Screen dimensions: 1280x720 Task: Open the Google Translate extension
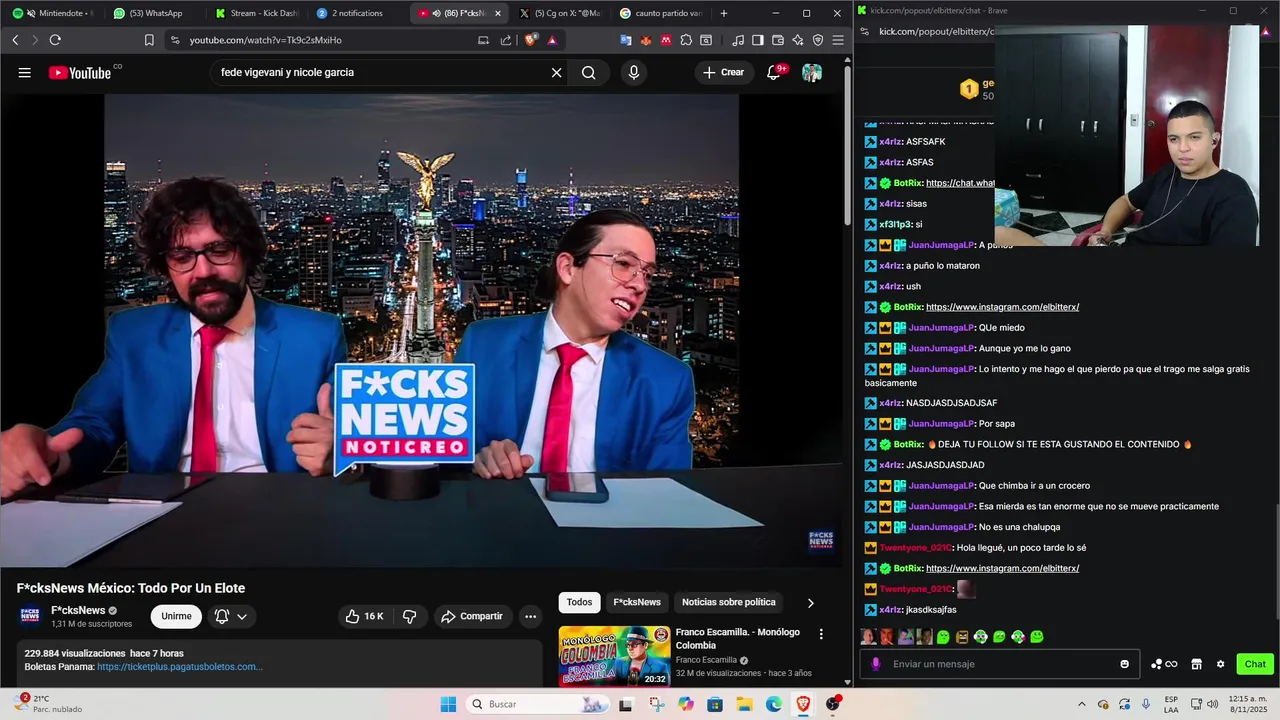(x=626, y=40)
